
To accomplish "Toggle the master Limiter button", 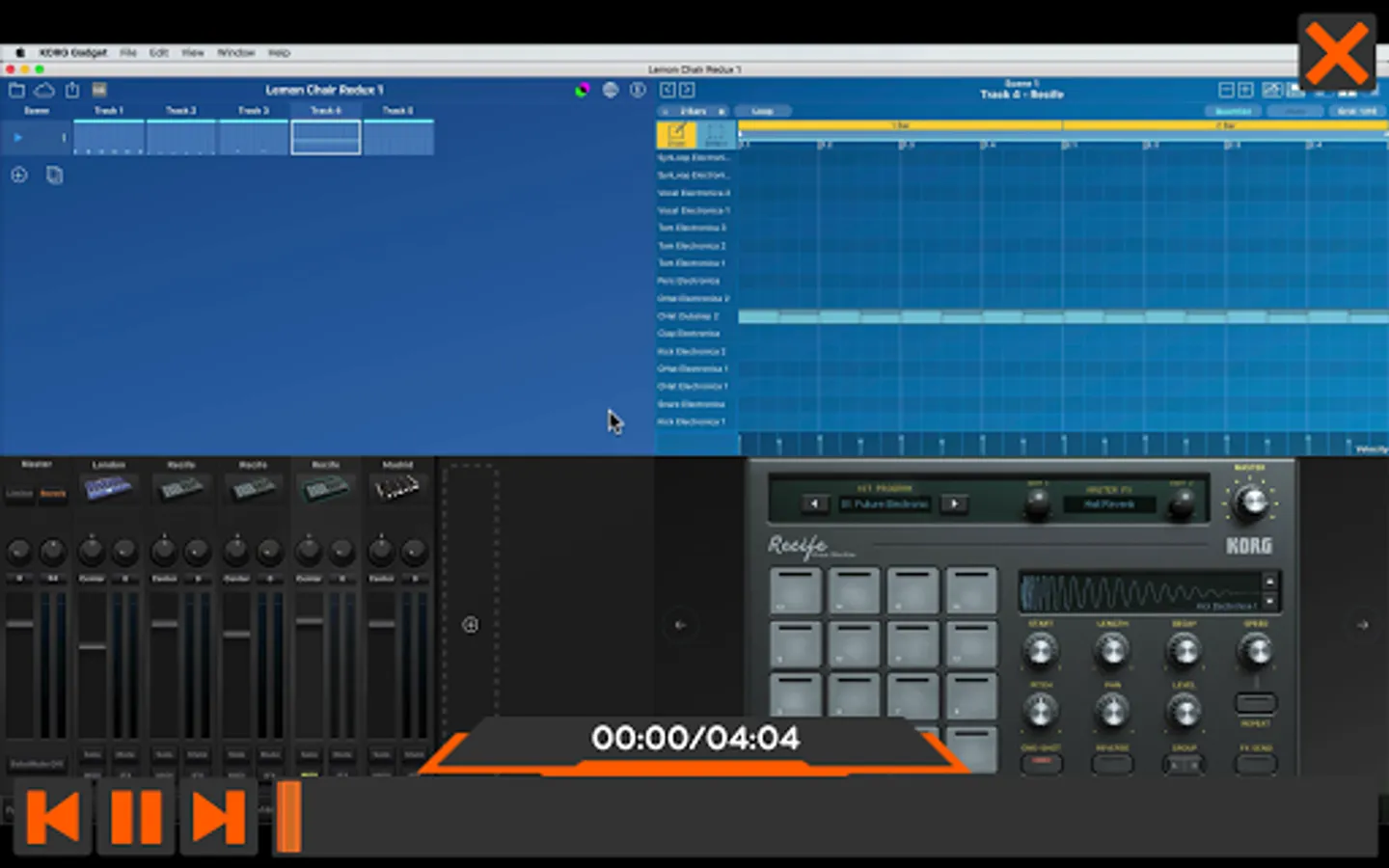I will (x=19, y=494).
